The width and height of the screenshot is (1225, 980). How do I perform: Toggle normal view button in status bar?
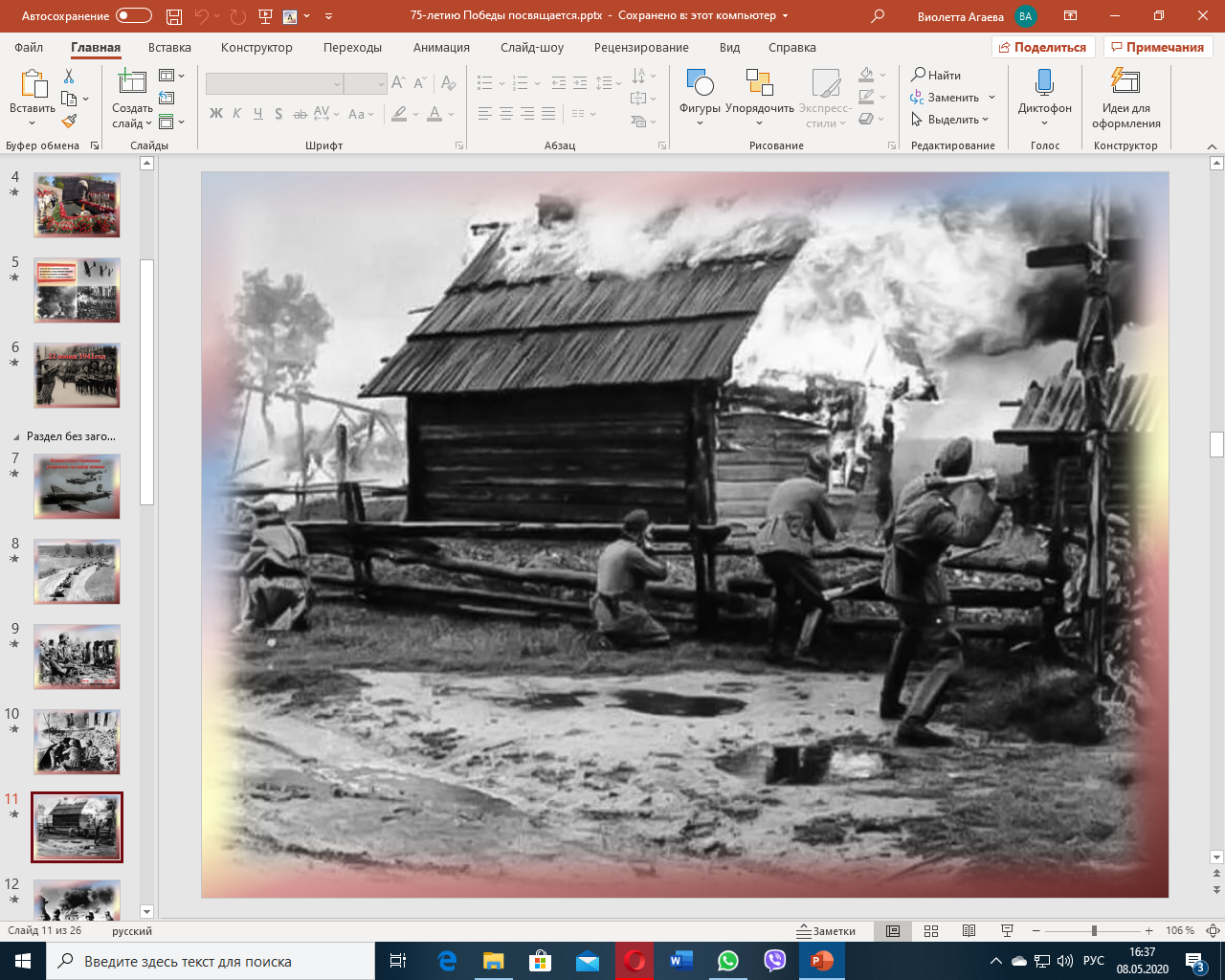(893, 931)
